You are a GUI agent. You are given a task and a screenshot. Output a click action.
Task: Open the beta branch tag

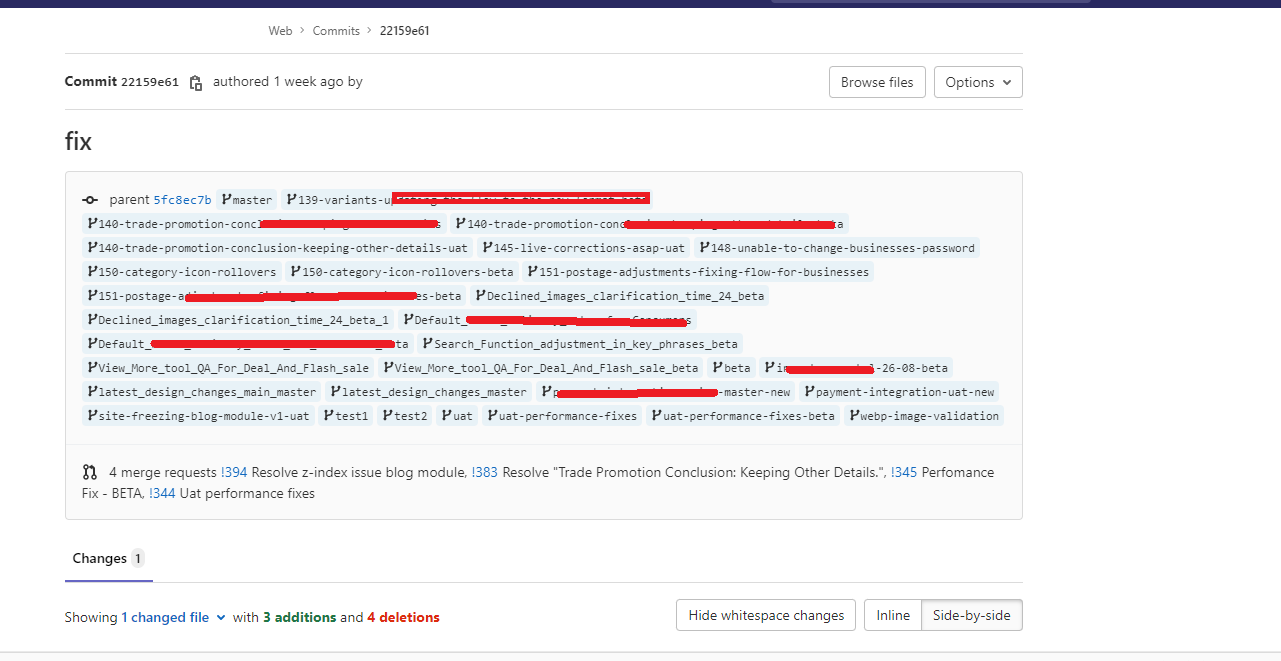click(732, 368)
